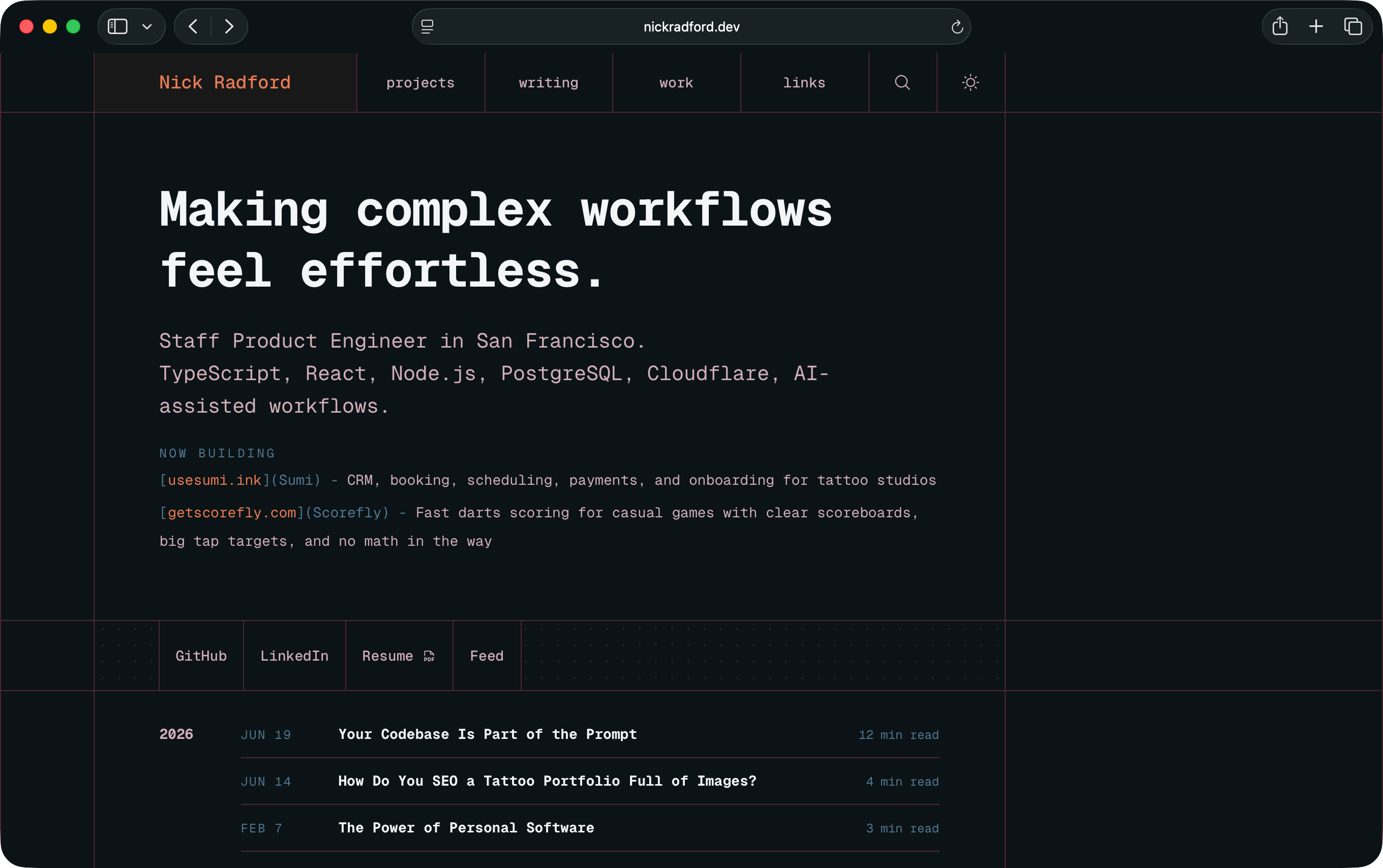The width and height of the screenshot is (1383, 868).
Task: Click the 3 min read label
Action: coord(903,828)
